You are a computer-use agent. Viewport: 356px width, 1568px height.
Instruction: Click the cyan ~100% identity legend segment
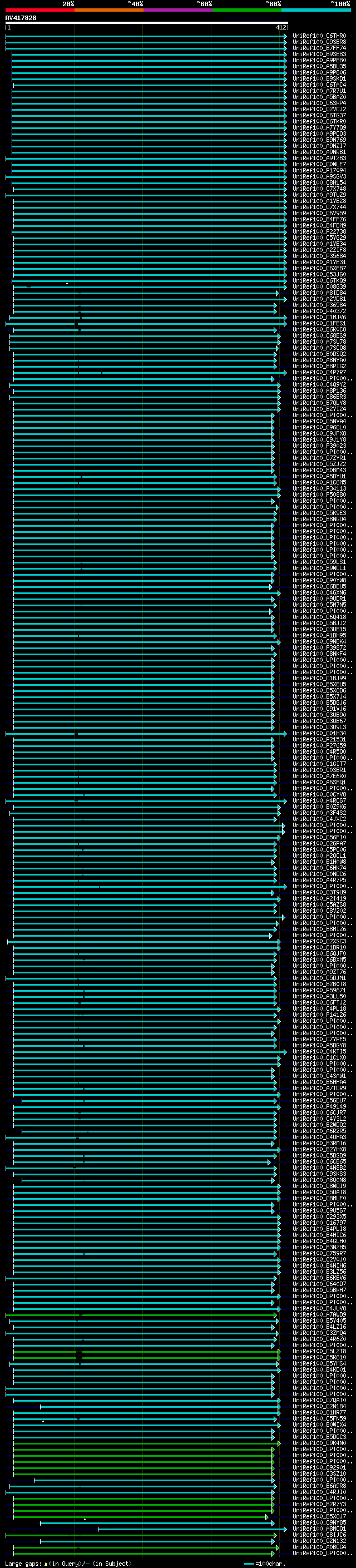316,10
